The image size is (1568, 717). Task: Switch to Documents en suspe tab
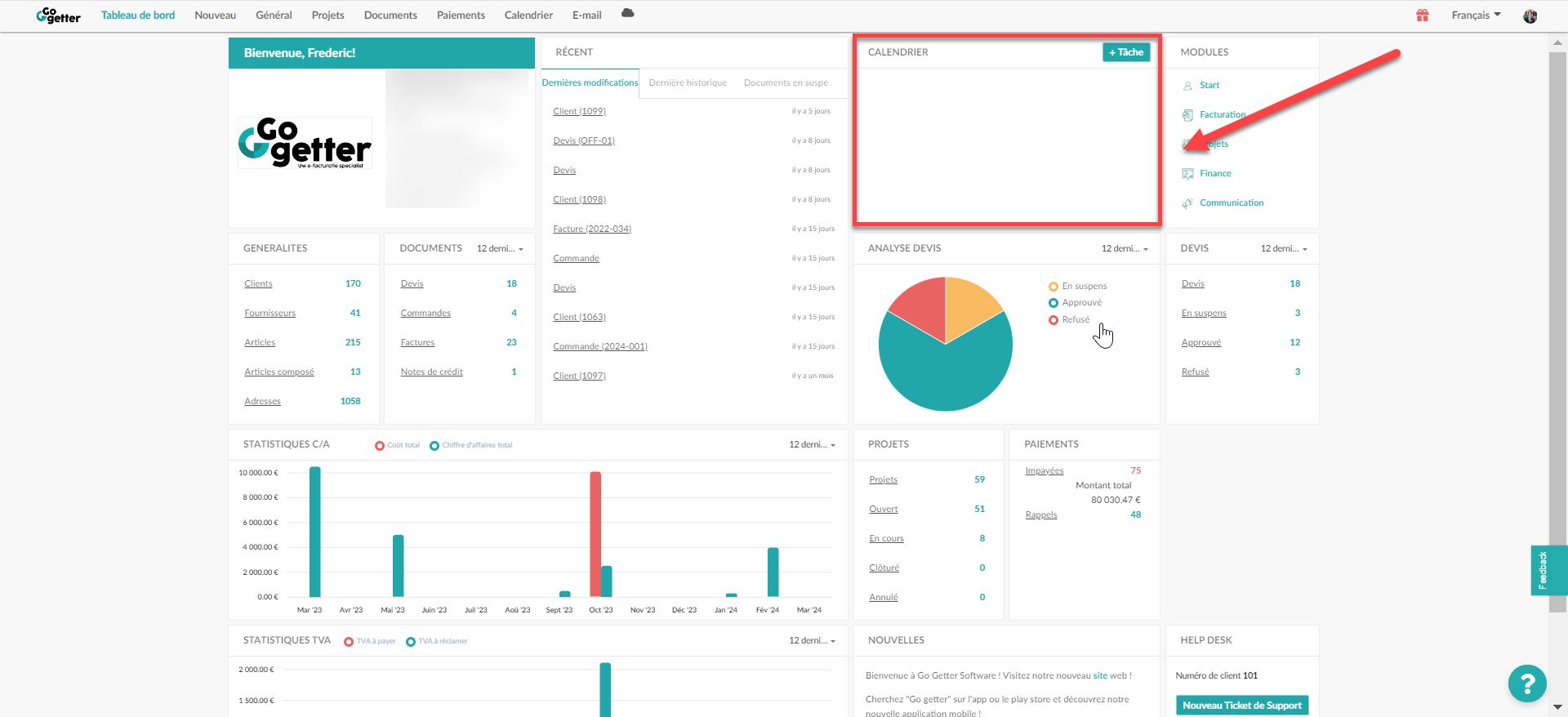click(786, 83)
